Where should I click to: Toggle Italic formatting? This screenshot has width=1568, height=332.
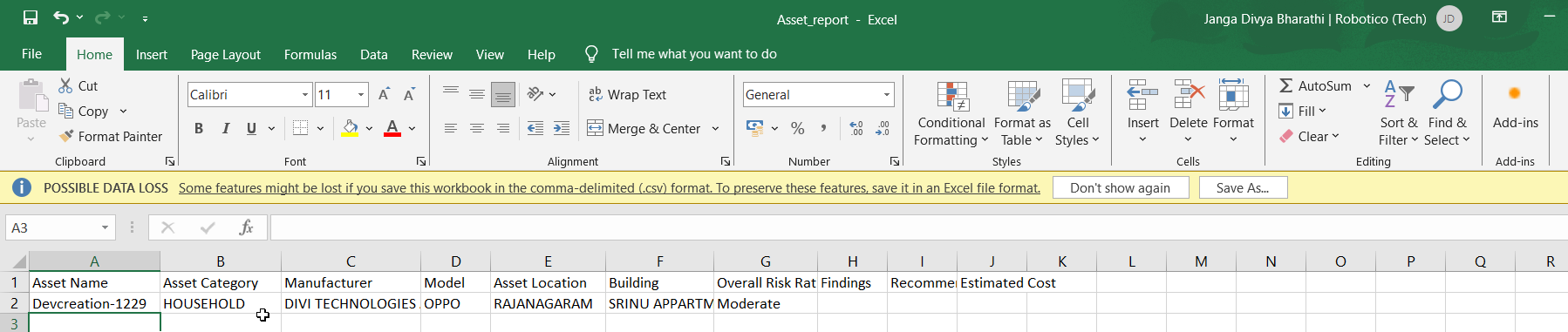[225, 128]
